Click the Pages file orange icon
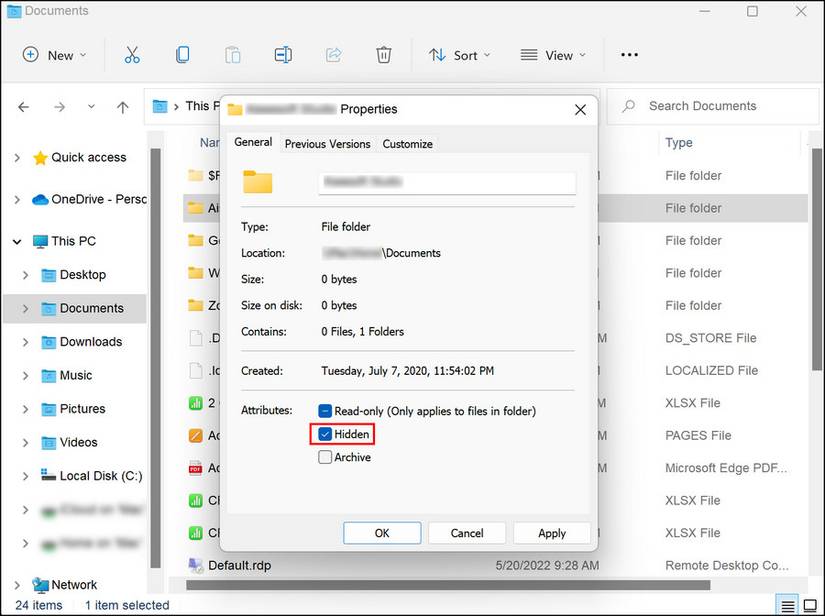The height and width of the screenshot is (616, 825). click(196, 436)
